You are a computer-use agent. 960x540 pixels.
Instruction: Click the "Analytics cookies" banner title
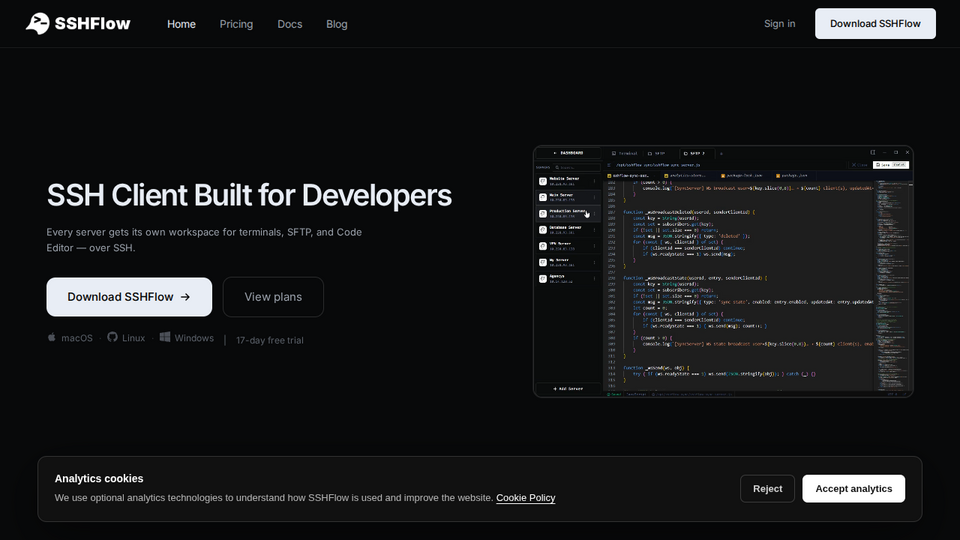(x=99, y=479)
